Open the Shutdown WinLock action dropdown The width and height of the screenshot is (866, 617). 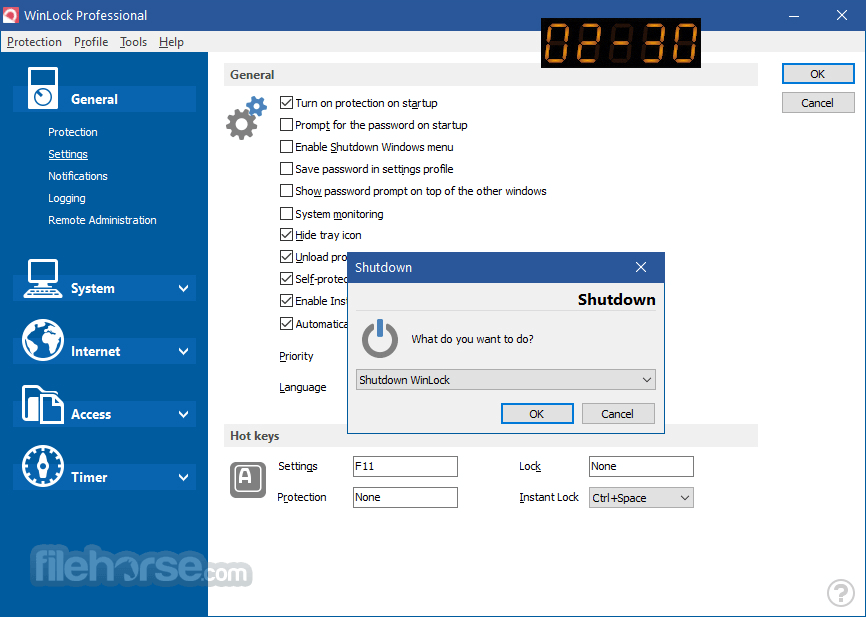(x=505, y=380)
